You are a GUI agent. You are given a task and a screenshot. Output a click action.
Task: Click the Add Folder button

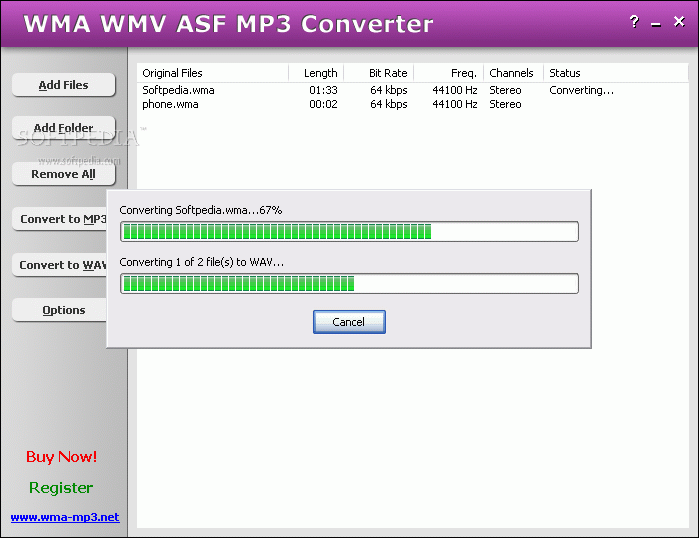click(63, 127)
